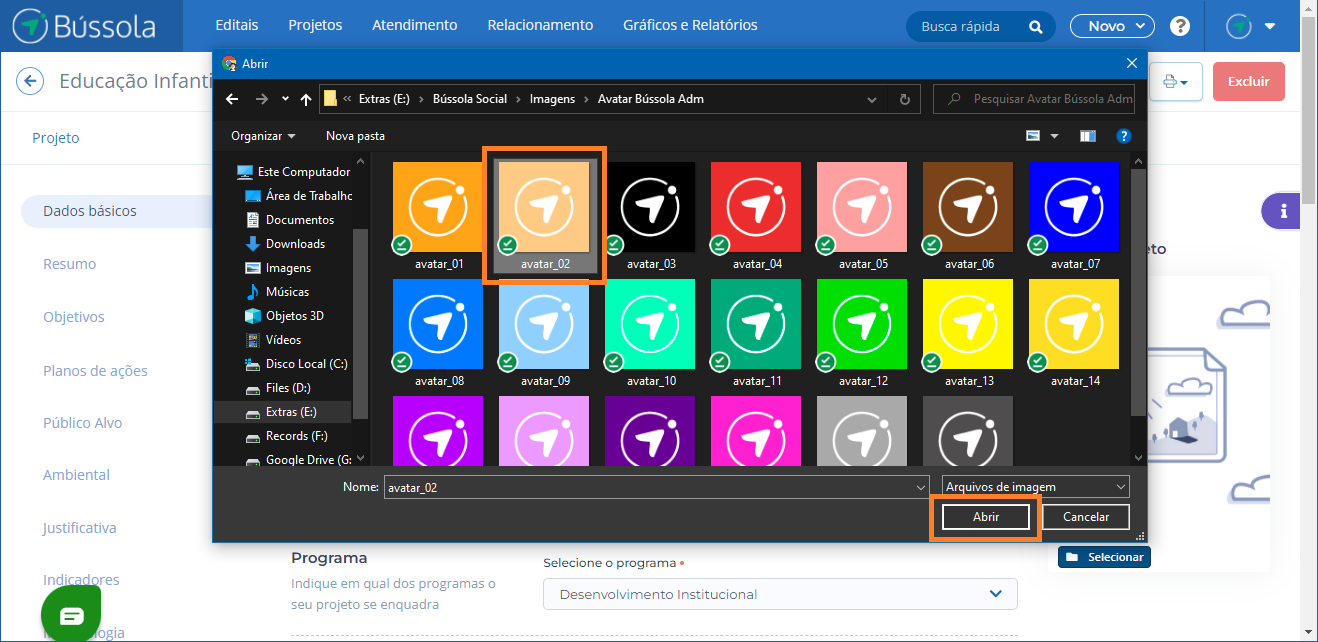The image size is (1318, 642).
Task: Select Este Computador in navigation tree
Action: (293, 172)
